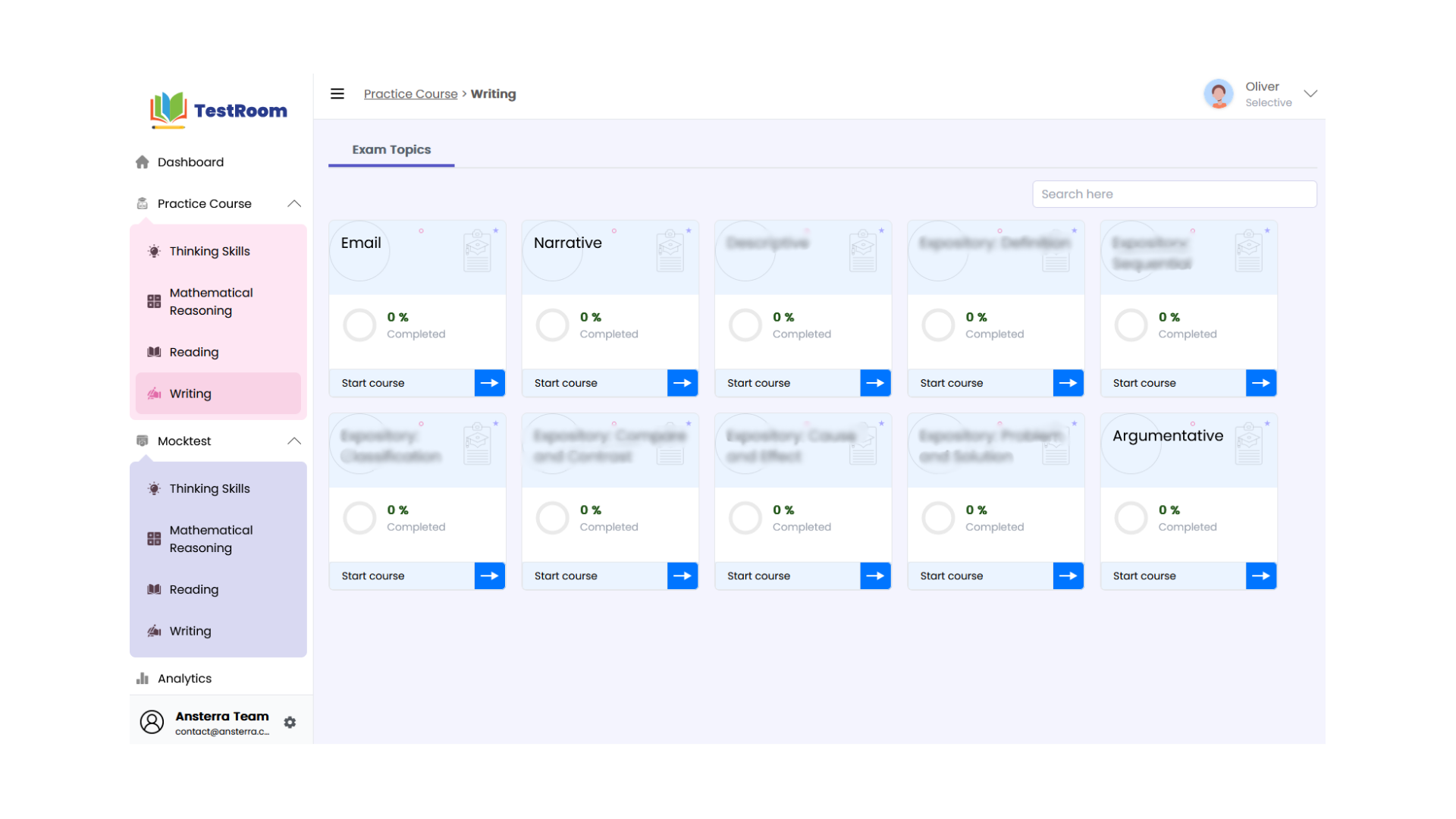
Task: Click the Narrative card progress circle
Action: pyautogui.click(x=552, y=325)
